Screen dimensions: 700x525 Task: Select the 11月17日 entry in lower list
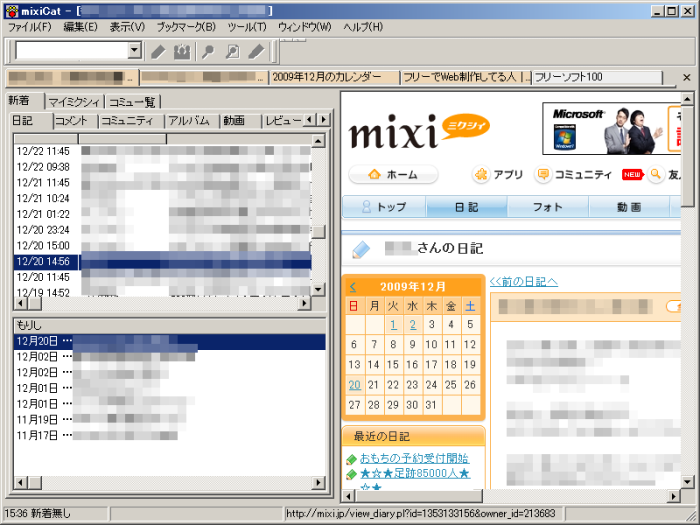coord(170,435)
